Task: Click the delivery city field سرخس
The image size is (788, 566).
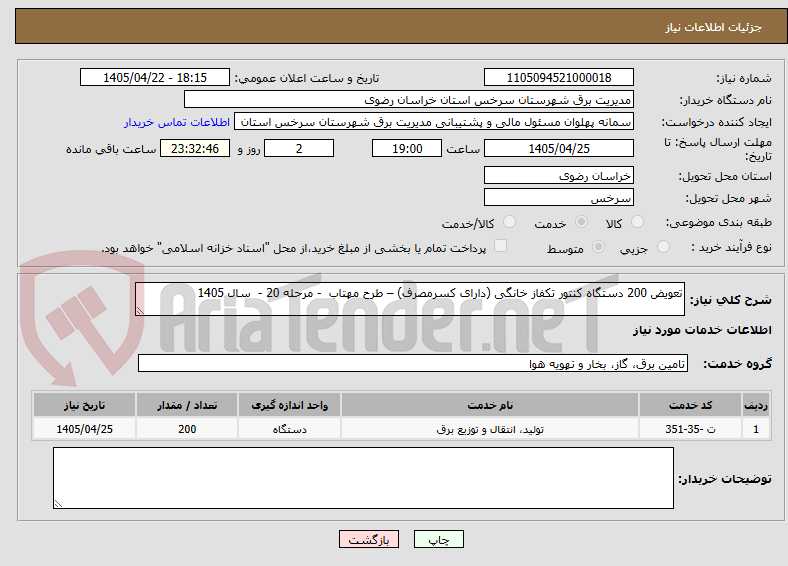Action: (x=559, y=197)
